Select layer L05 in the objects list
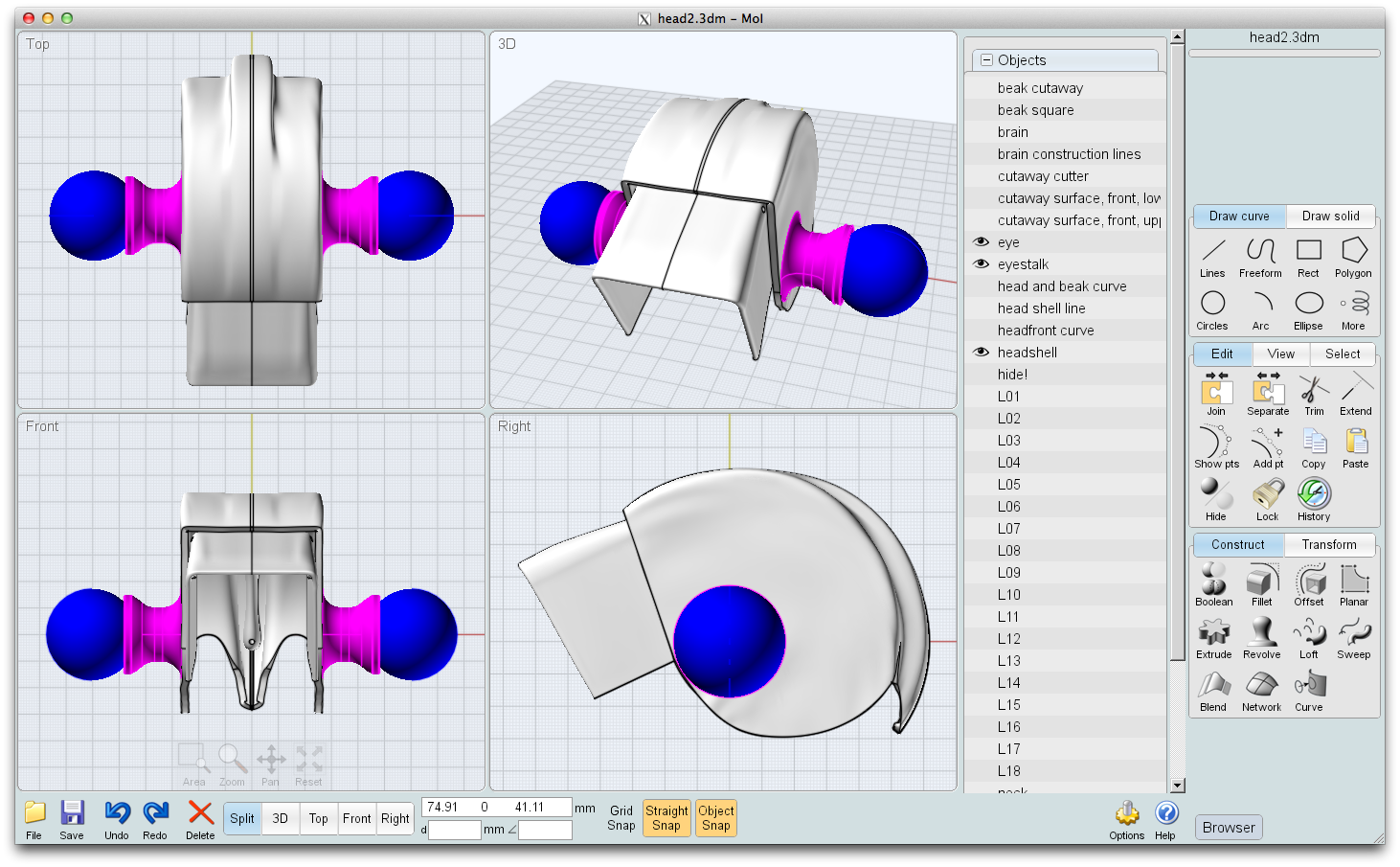 (x=1010, y=484)
